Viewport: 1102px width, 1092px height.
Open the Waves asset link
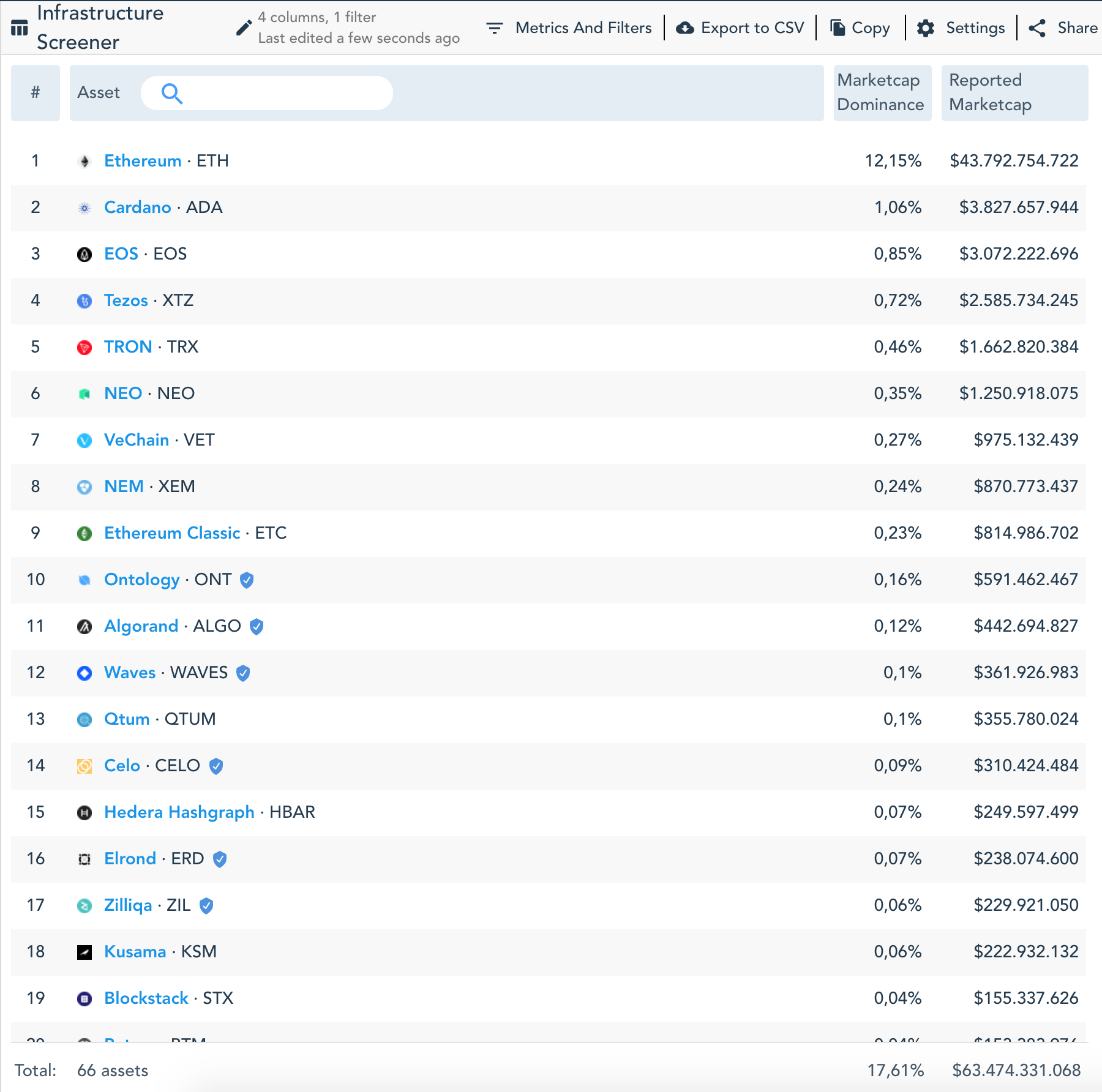[130, 673]
